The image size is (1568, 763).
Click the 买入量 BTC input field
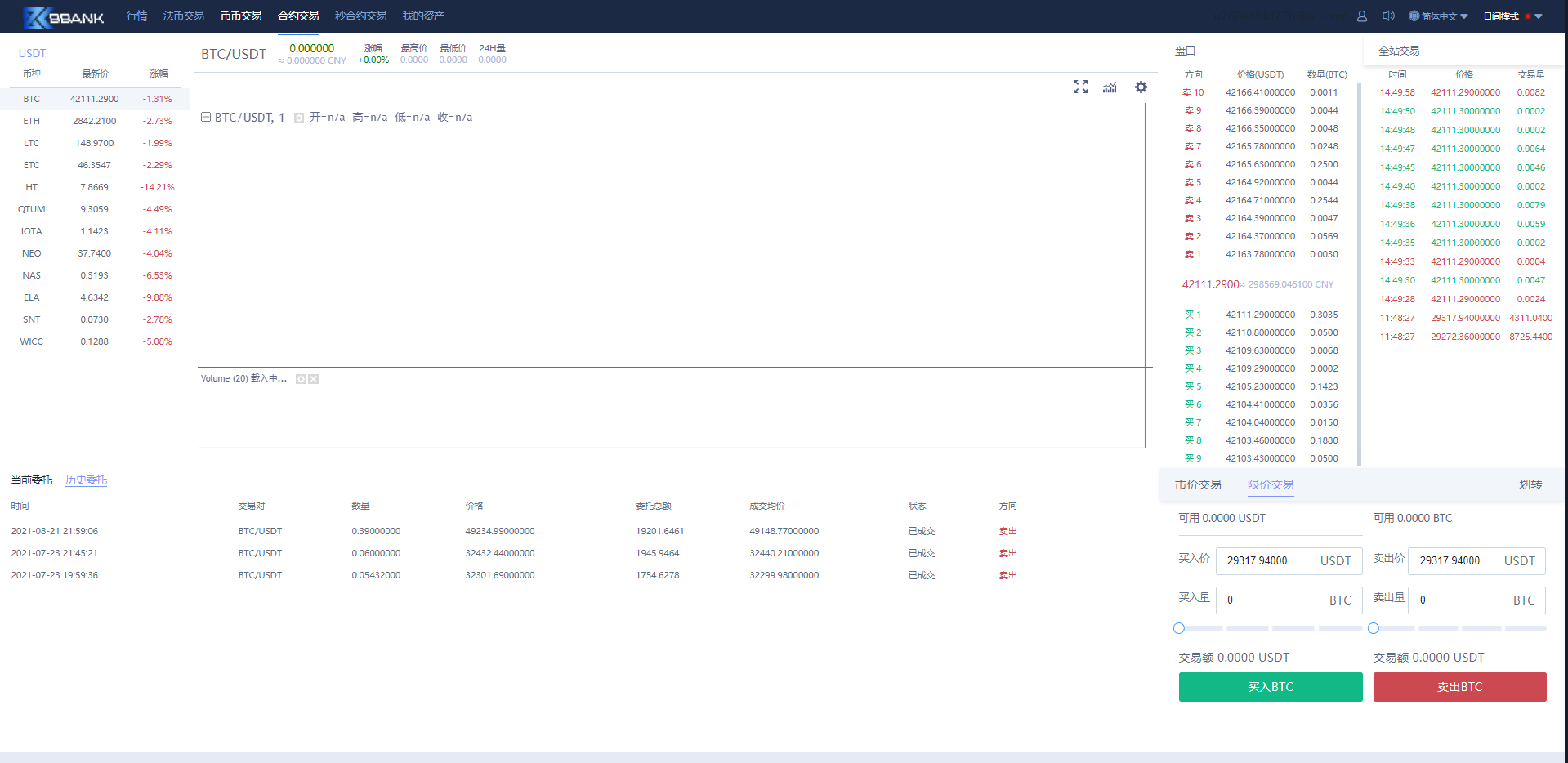point(1275,600)
